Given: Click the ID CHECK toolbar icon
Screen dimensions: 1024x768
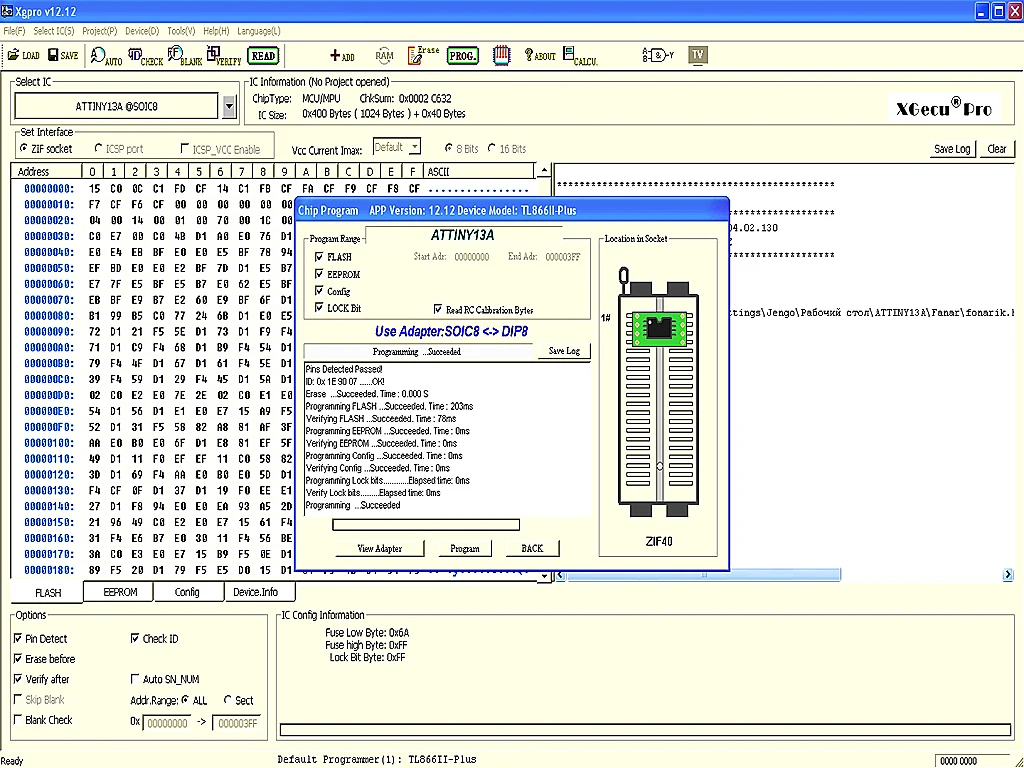Looking at the screenshot, I should pos(145,56).
